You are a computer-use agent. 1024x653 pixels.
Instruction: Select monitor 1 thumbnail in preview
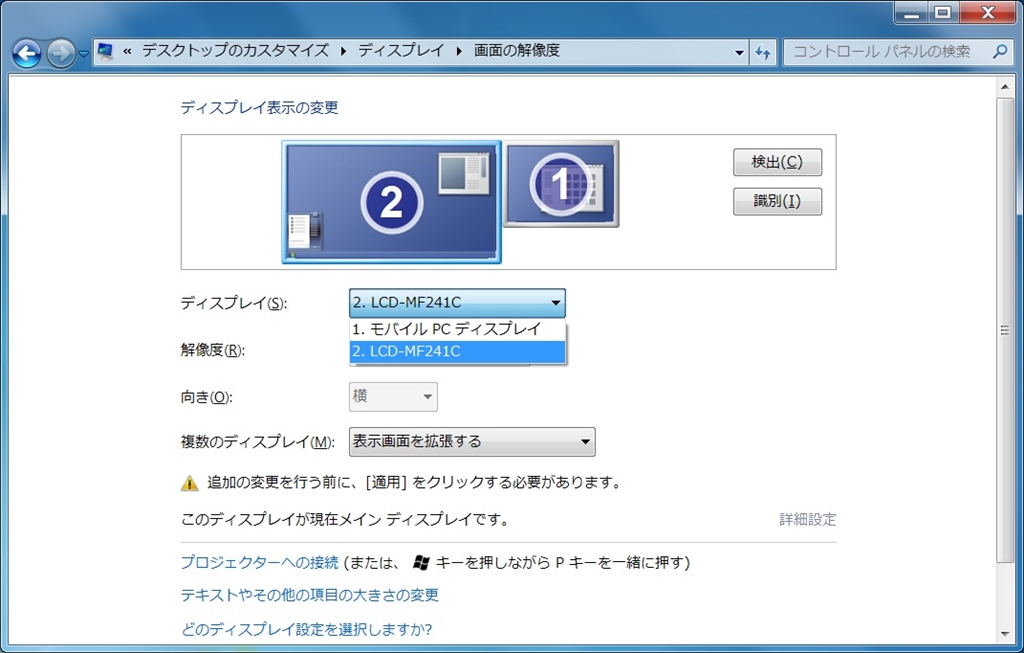(x=562, y=183)
